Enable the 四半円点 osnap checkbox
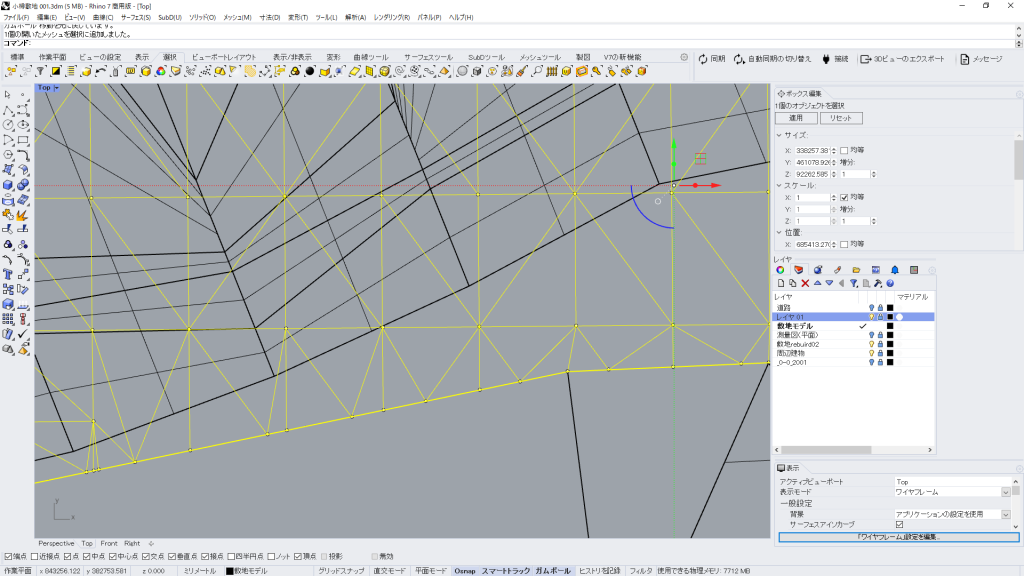 tap(232, 556)
